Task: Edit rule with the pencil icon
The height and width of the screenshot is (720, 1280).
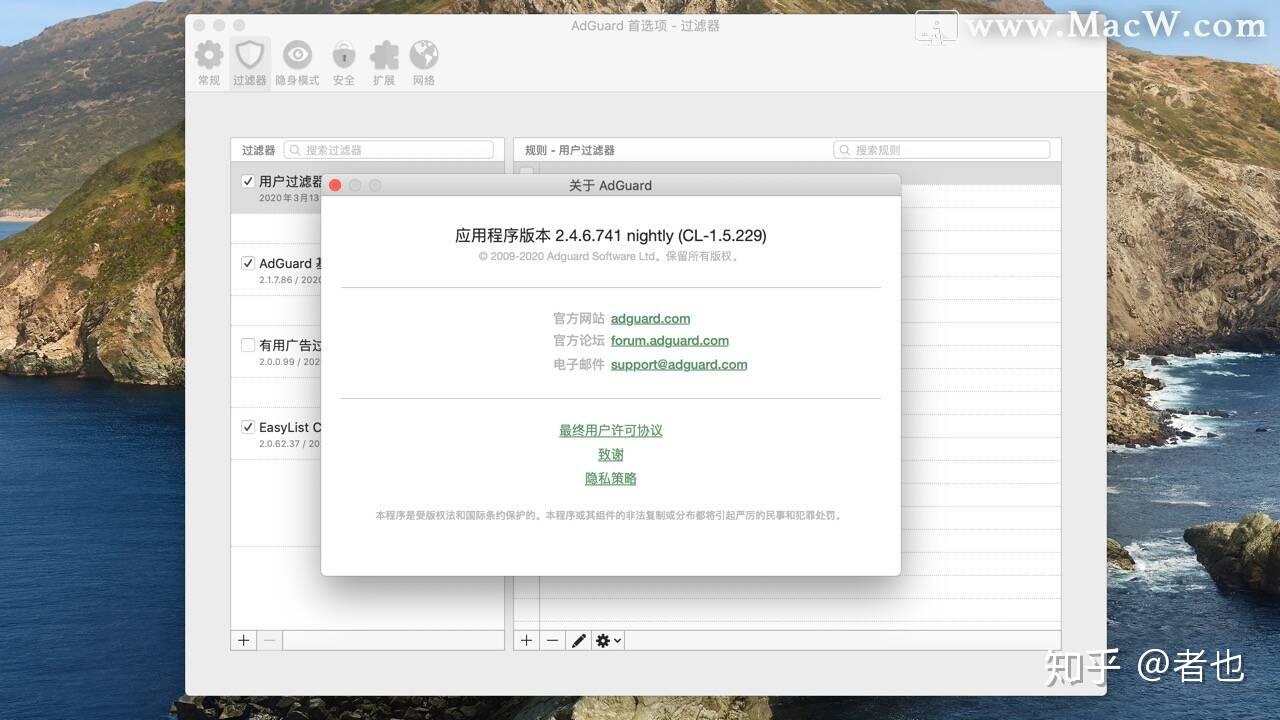Action: (x=578, y=640)
